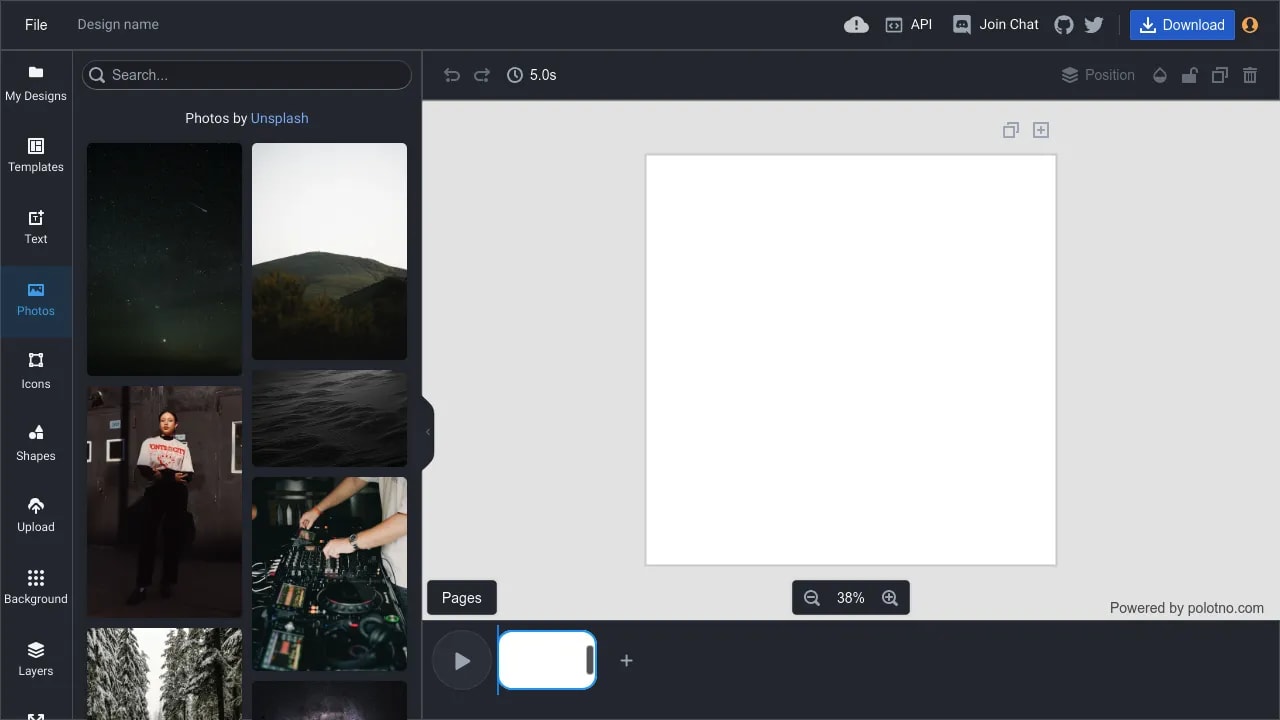The height and width of the screenshot is (720, 1280).
Task: Click the Download button
Action: point(1181,24)
